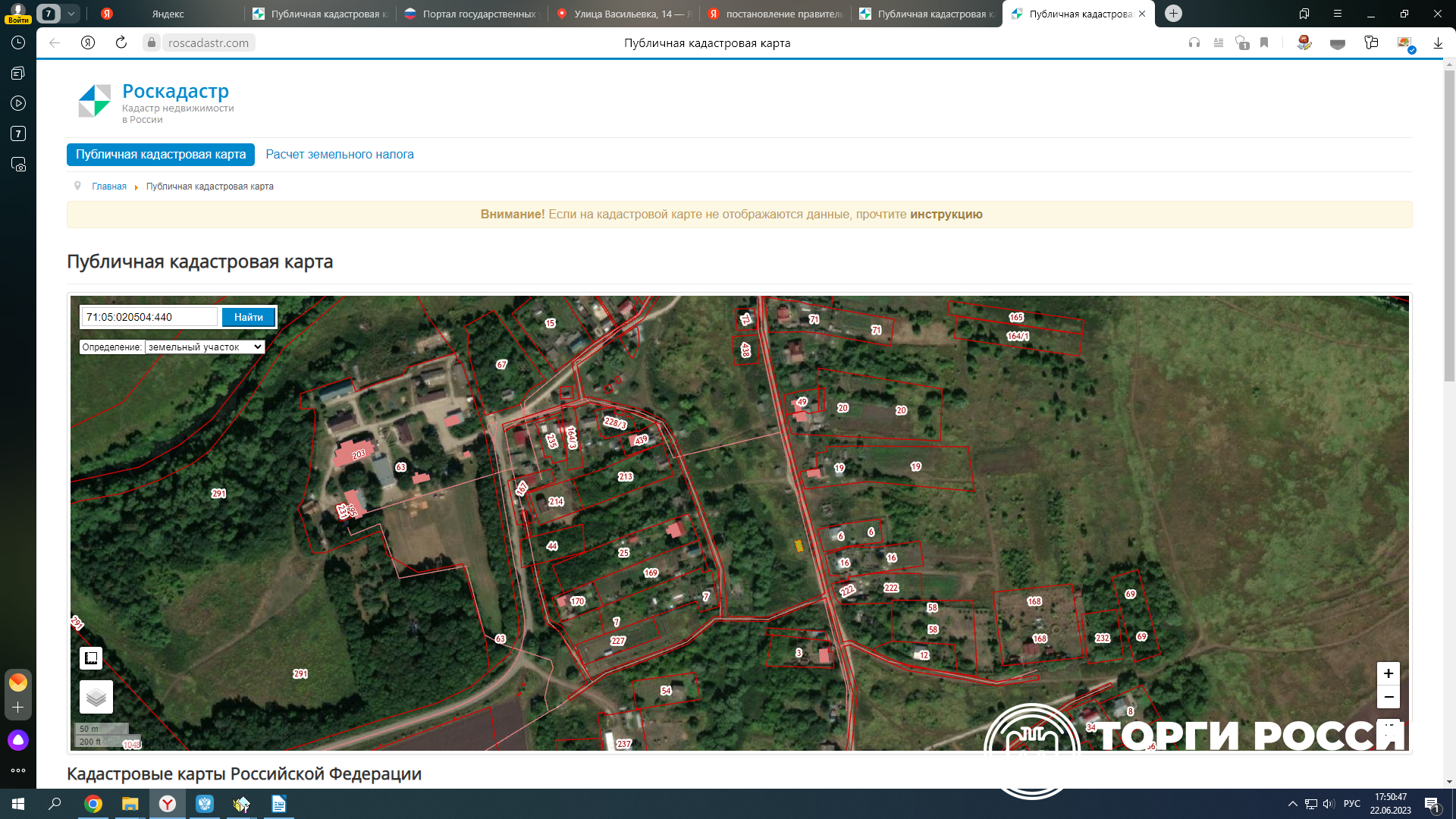Reload the page with refresh icon
1456x819 pixels.
[x=121, y=42]
